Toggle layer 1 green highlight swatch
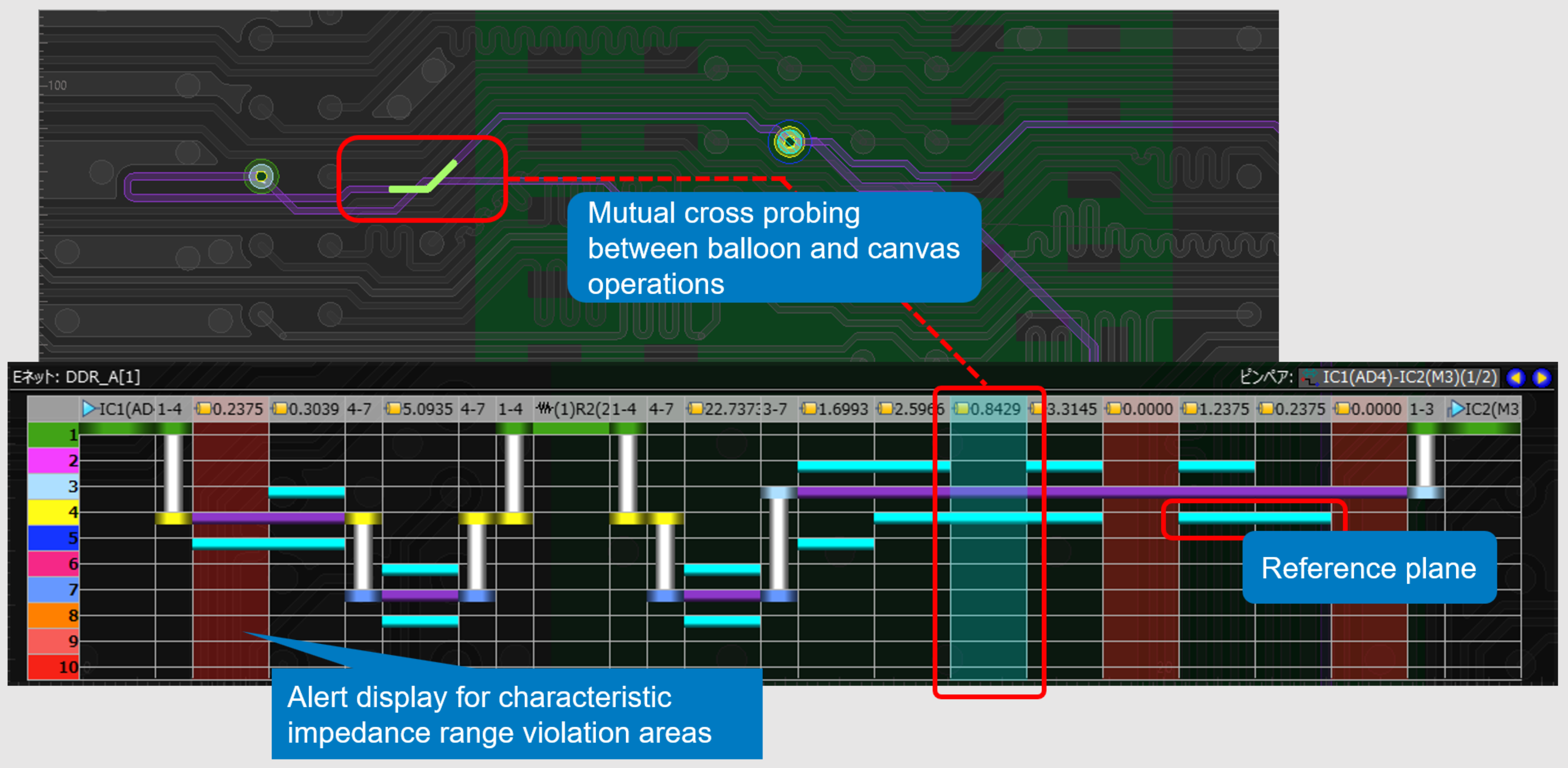The height and width of the screenshot is (768, 1568). [x=53, y=434]
